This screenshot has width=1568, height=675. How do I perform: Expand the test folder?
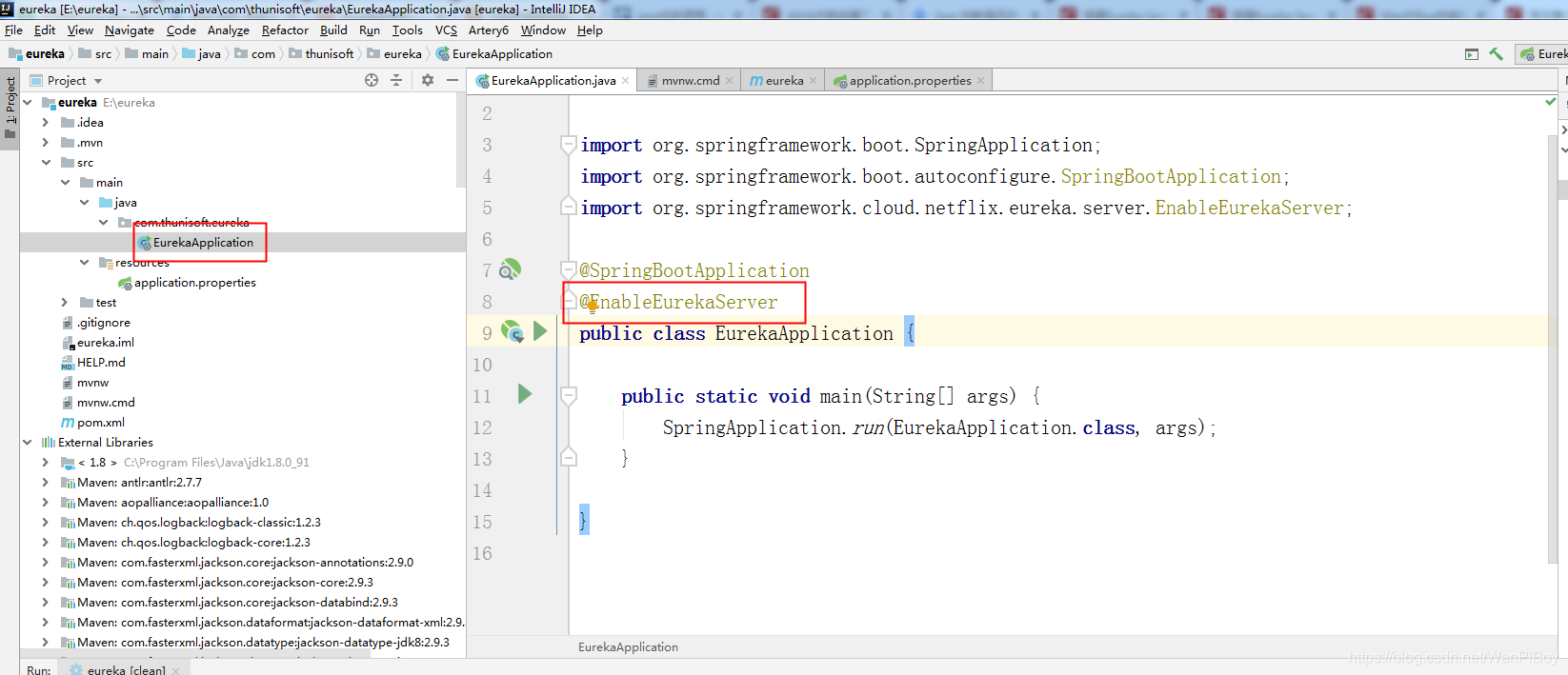click(x=65, y=302)
